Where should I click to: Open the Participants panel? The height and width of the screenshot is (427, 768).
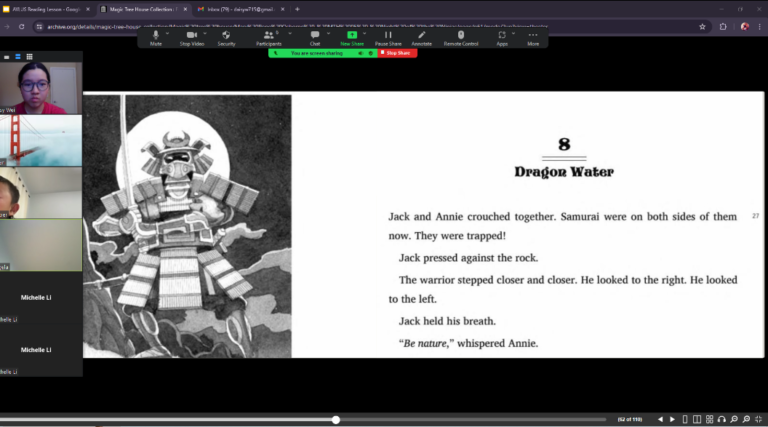pyautogui.click(x=268, y=38)
